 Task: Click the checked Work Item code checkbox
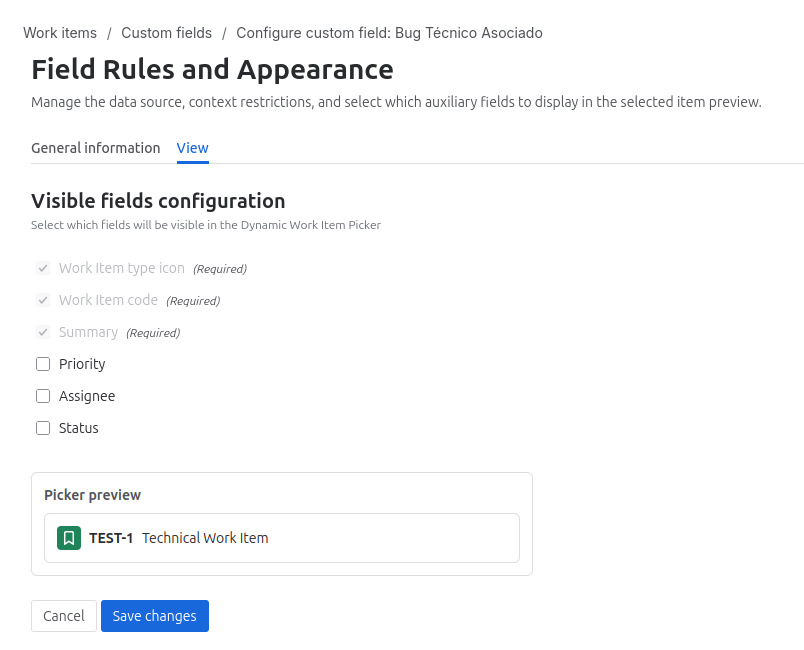43,300
